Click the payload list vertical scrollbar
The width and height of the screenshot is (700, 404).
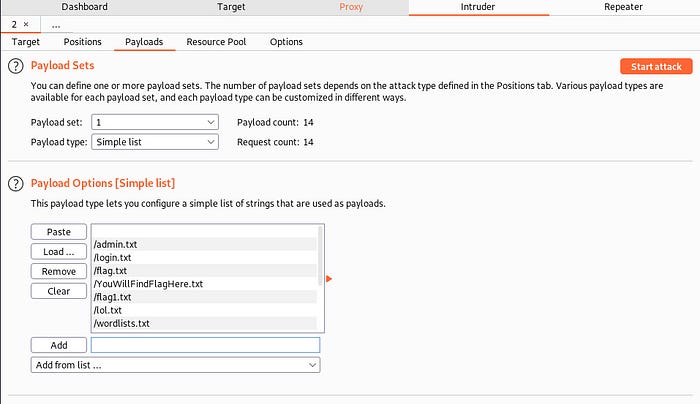click(x=320, y=256)
